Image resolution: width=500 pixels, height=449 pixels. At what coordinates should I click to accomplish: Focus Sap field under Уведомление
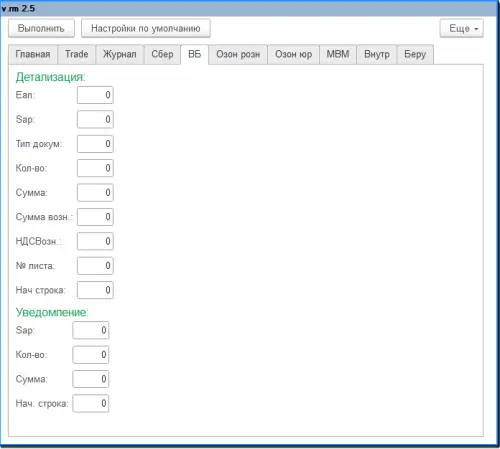click(91, 330)
